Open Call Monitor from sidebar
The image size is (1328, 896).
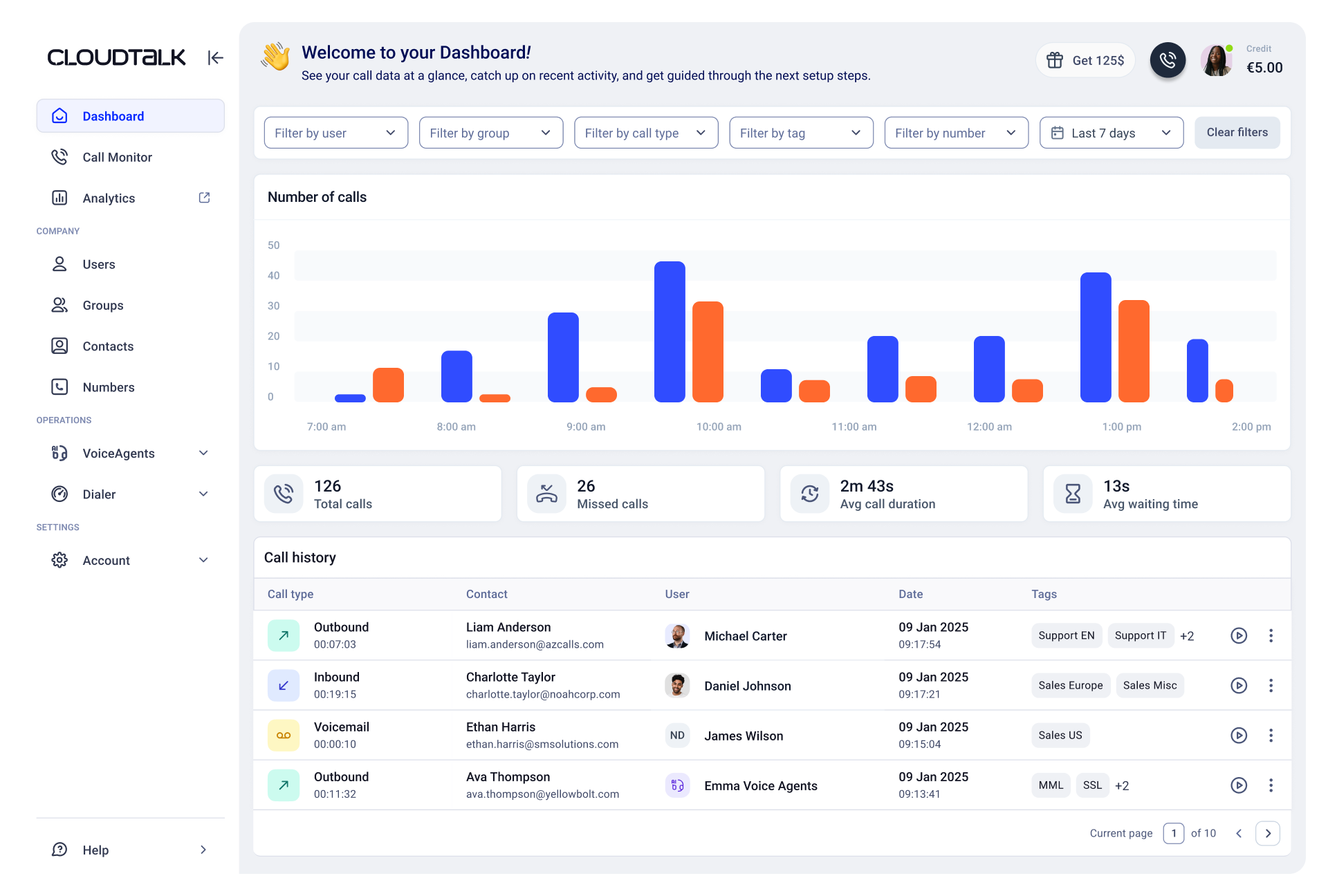(117, 158)
